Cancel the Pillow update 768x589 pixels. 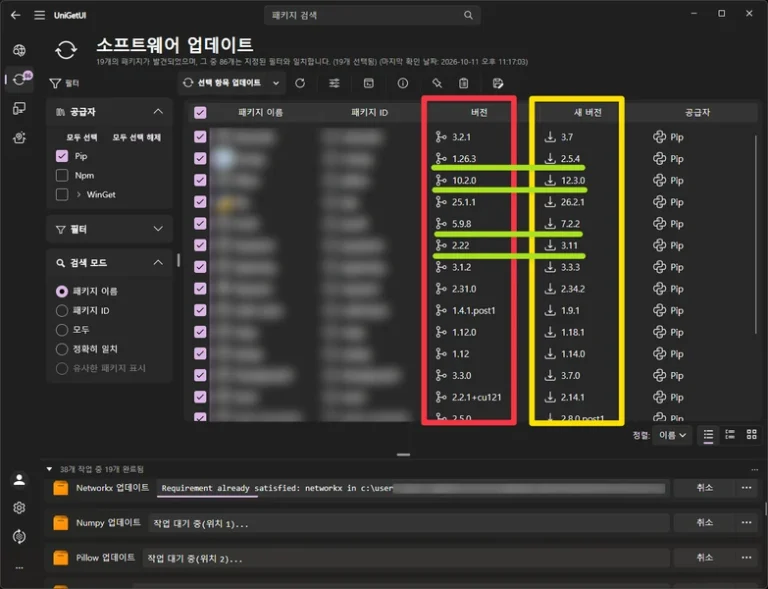[704, 557]
